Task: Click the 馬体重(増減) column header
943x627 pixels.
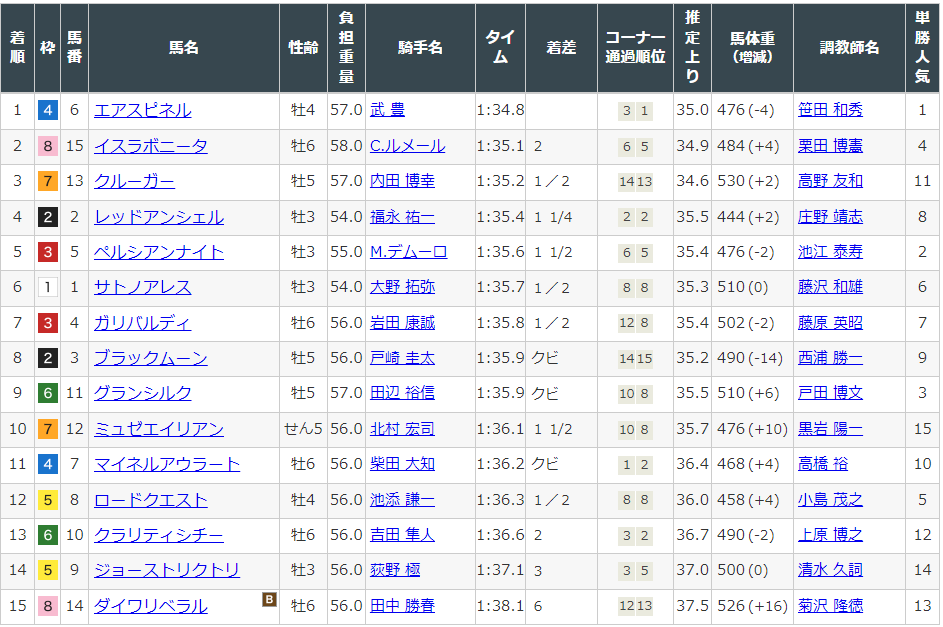Action: tap(752, 48)
